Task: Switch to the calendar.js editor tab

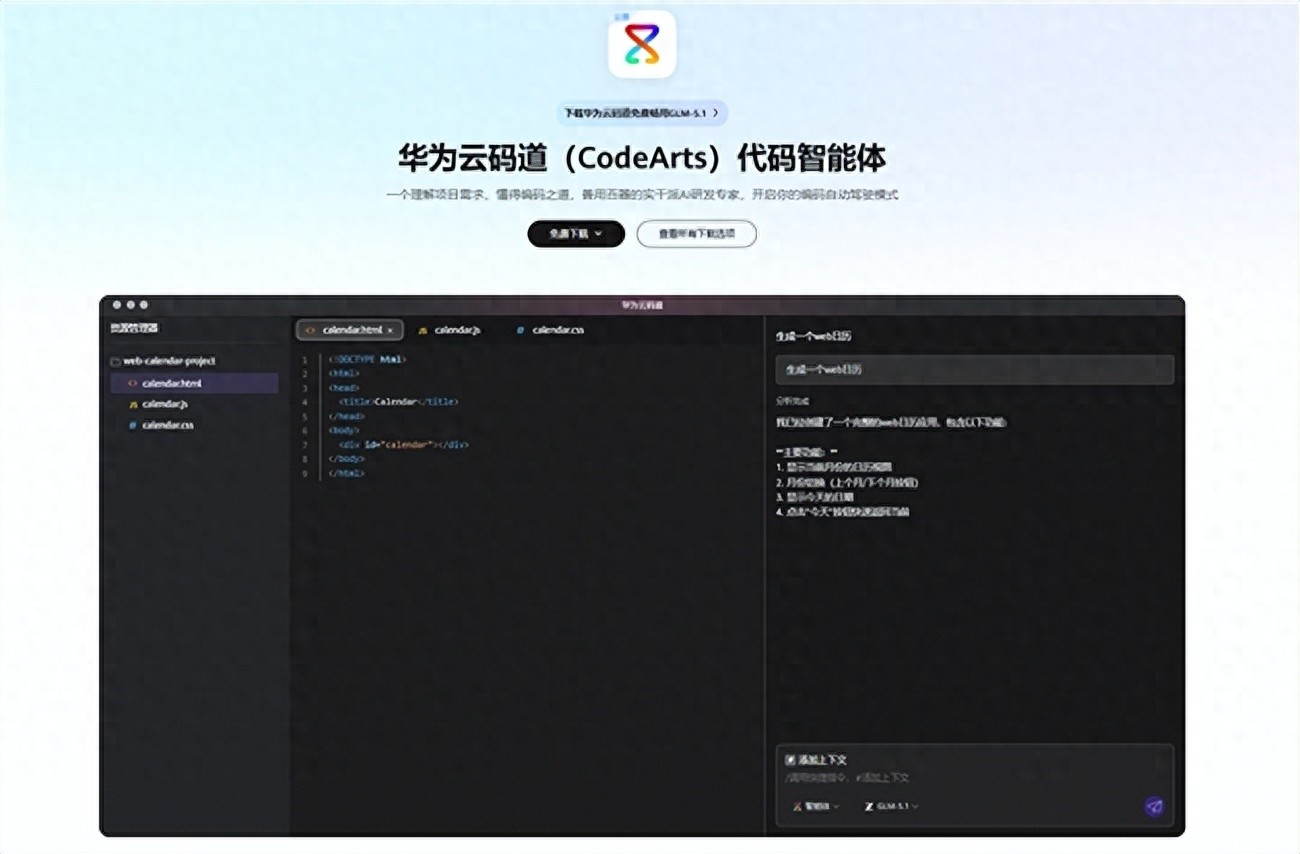Action: click(449, 330)
